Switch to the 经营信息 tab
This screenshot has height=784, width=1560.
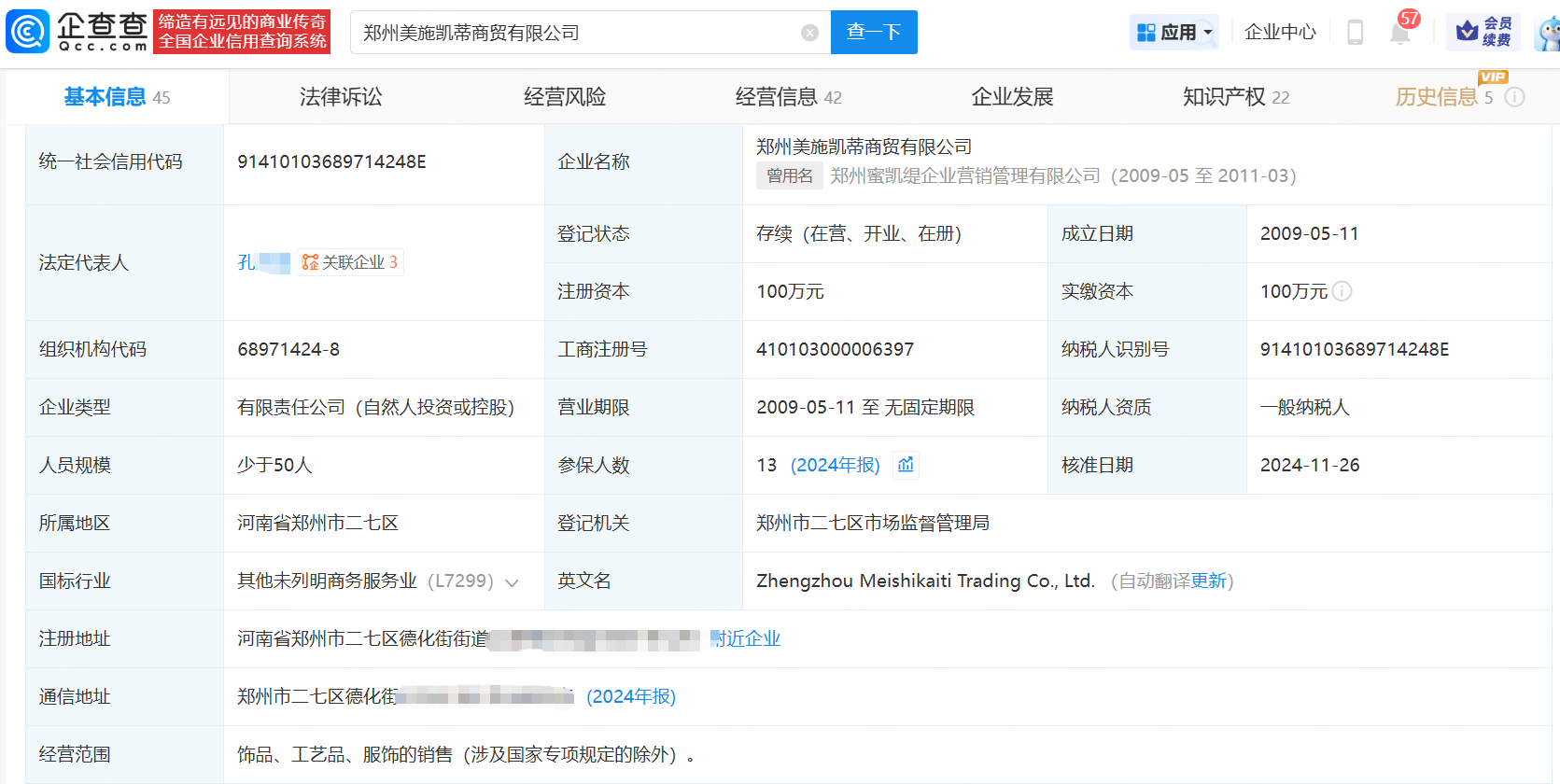click(x=788, y=97)
